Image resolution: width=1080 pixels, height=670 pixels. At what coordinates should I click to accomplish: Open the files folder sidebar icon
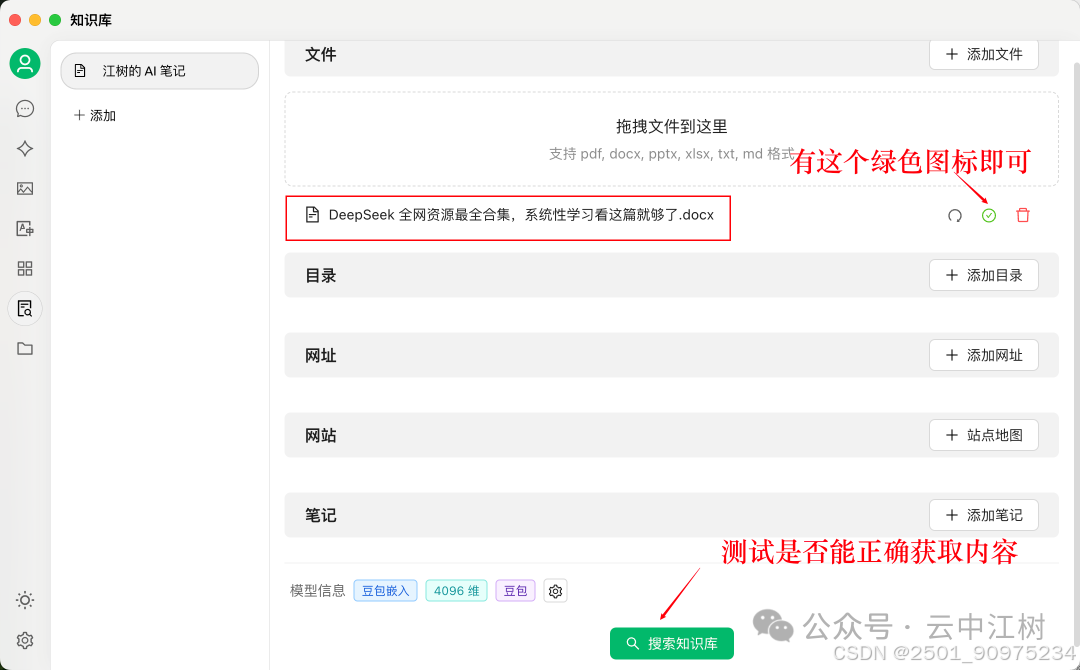[25, 348]
